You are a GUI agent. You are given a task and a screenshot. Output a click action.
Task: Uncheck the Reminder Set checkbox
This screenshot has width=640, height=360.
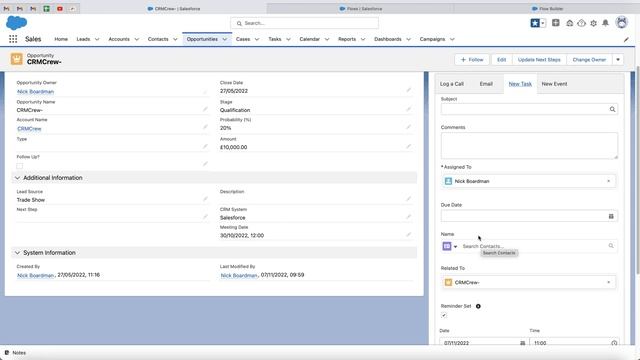pos(444,316)
